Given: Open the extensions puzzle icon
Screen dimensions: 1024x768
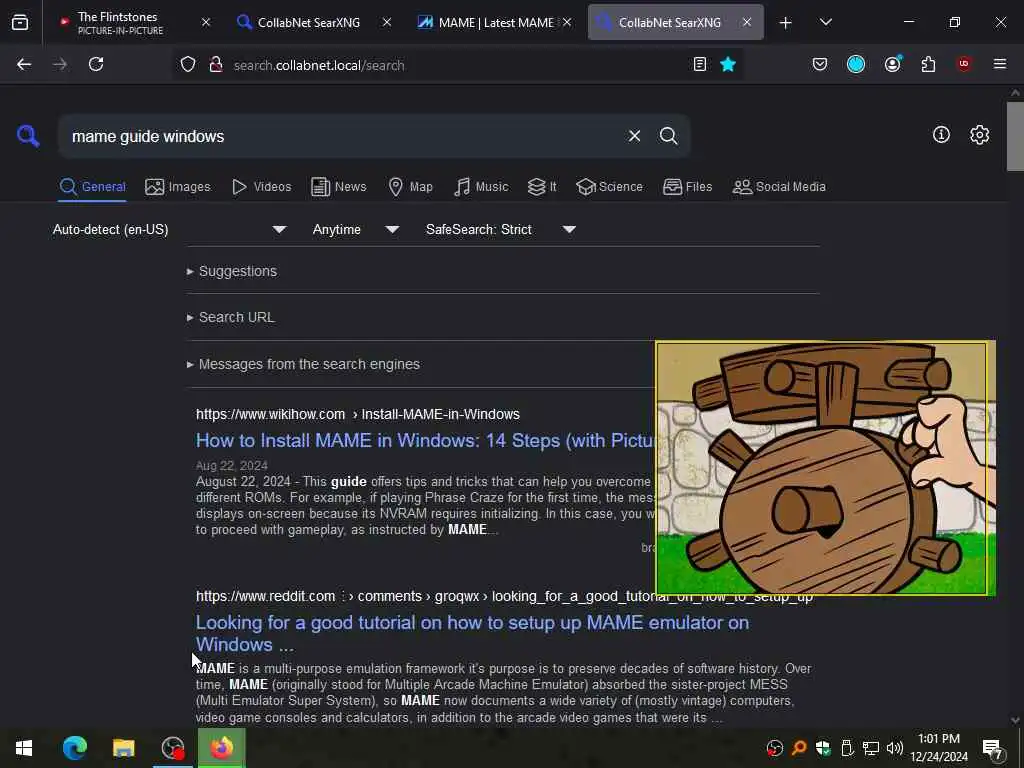Looking at the screenshot, I should point(928,64).
